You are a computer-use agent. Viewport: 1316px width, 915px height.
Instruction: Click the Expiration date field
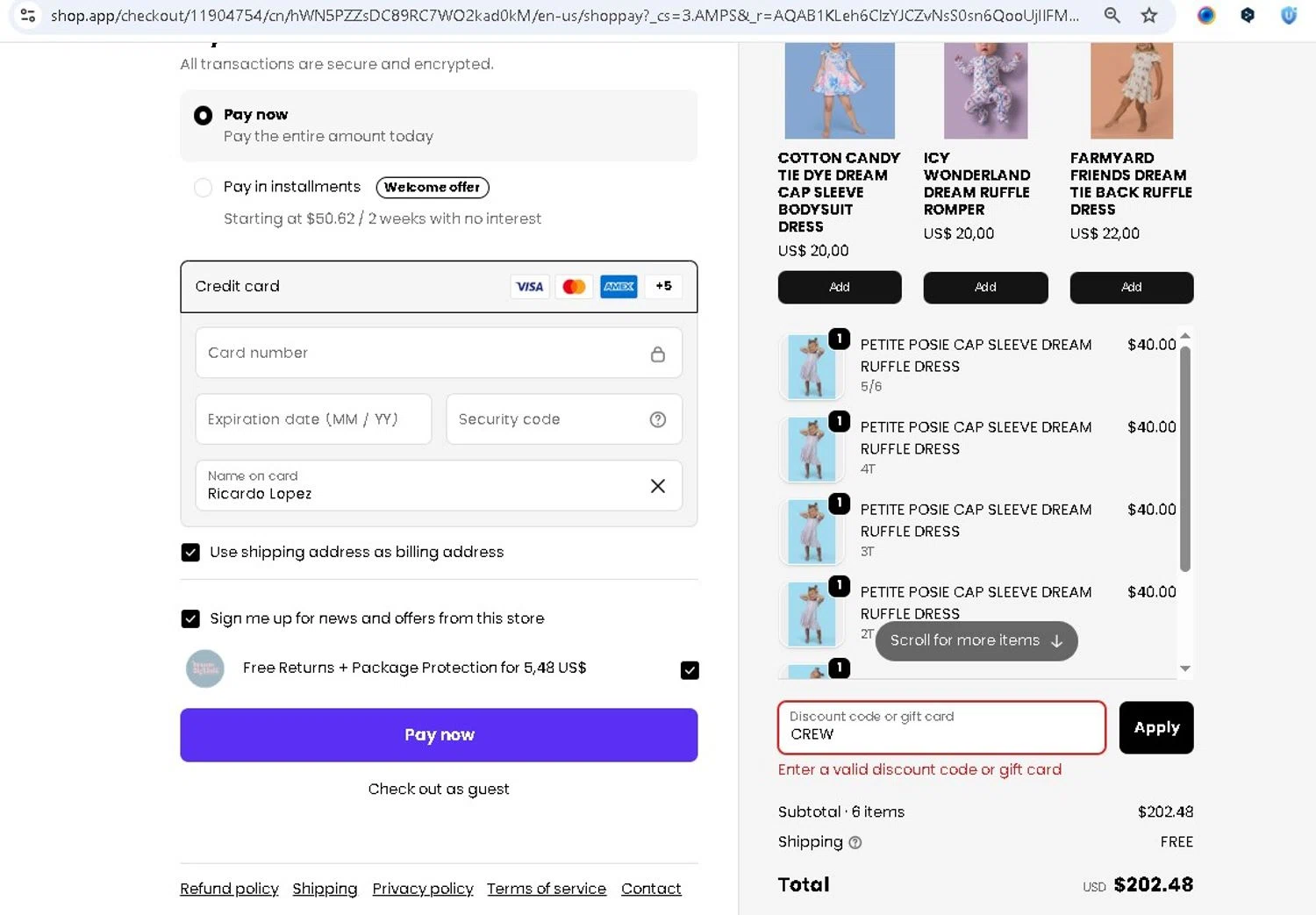[313, 419]
